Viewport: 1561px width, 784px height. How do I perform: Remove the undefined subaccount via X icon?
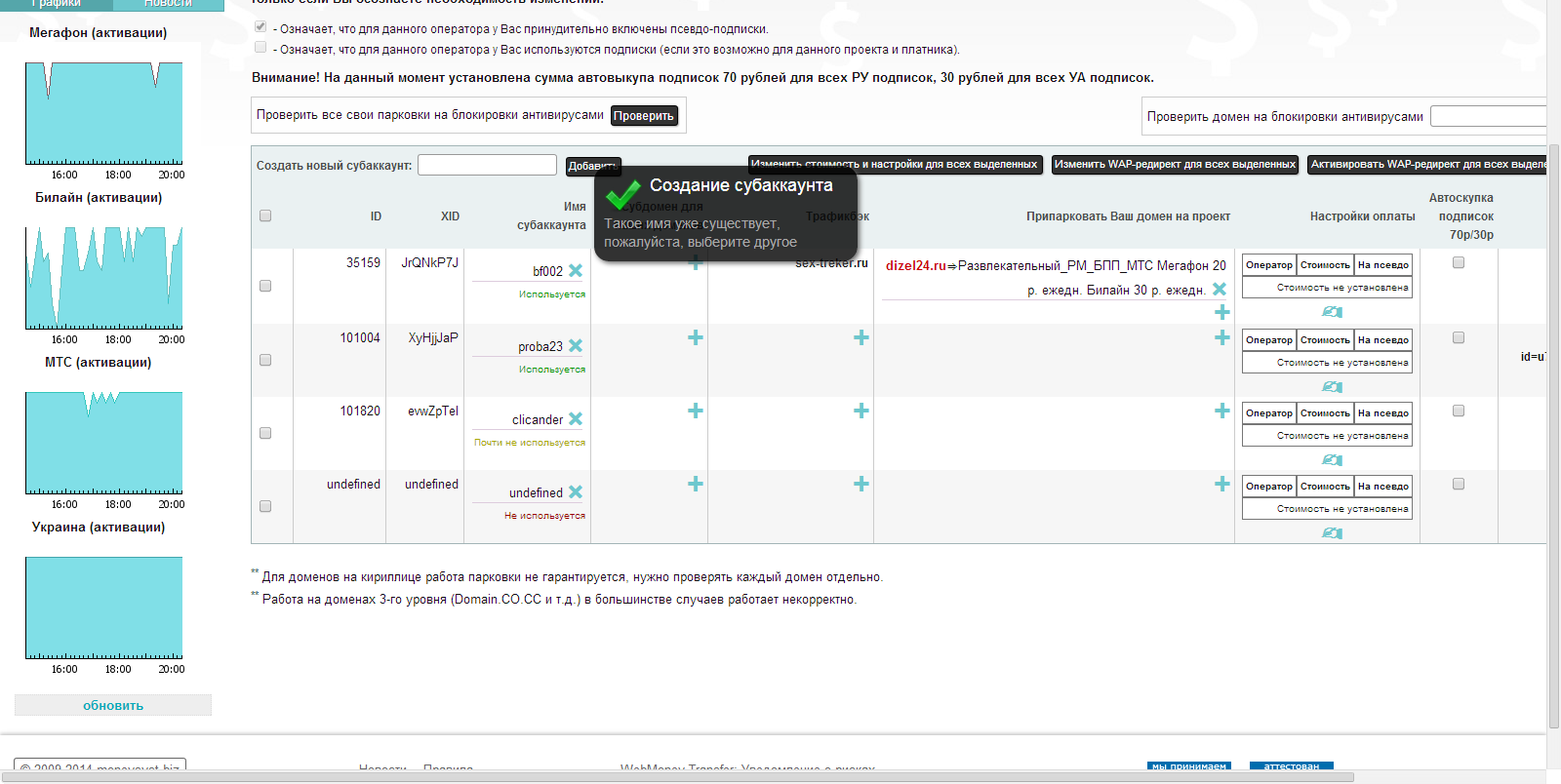576,492
